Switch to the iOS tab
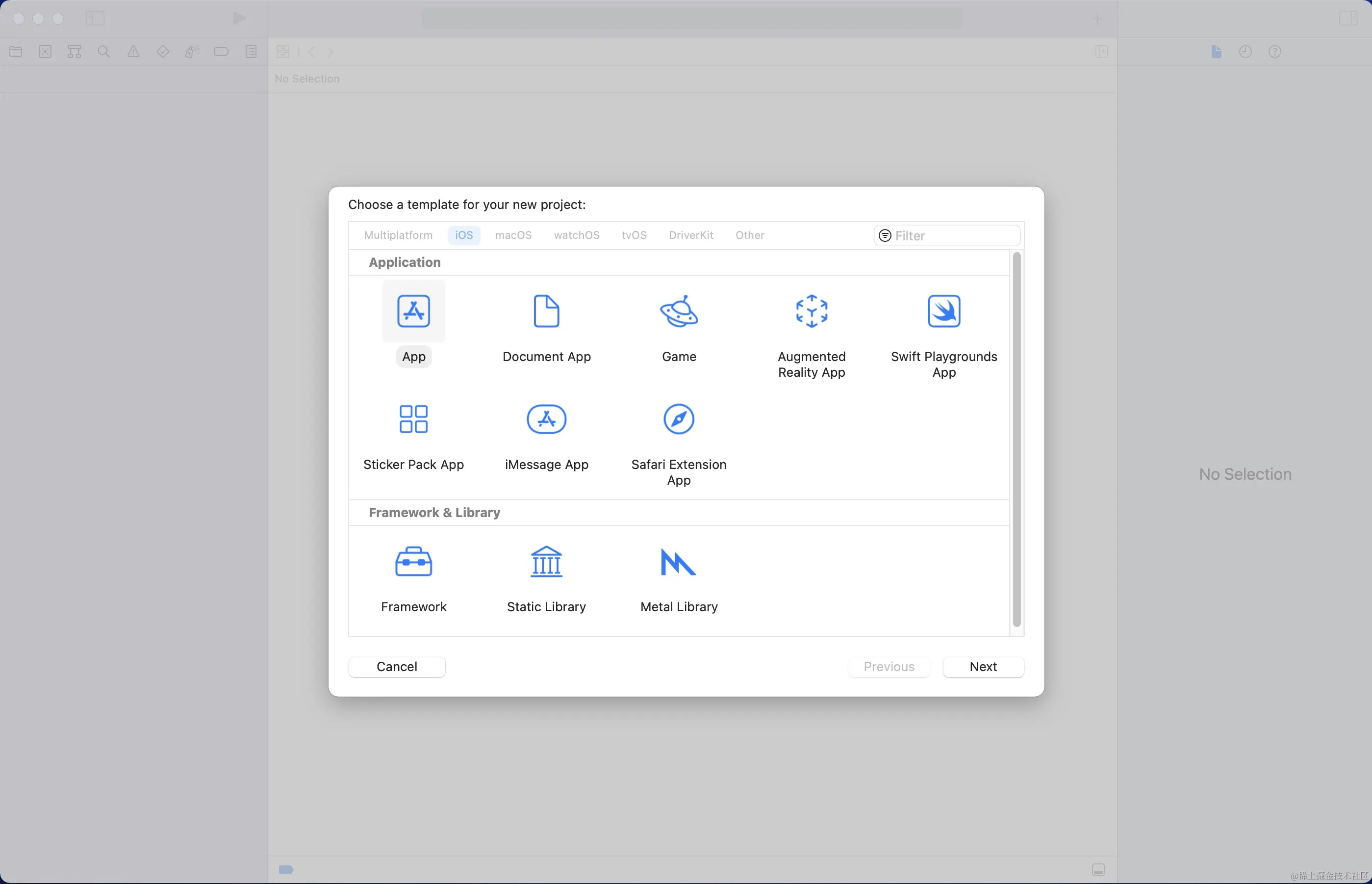The height and width of the screenshot is (884, 1372). [464, 235]
